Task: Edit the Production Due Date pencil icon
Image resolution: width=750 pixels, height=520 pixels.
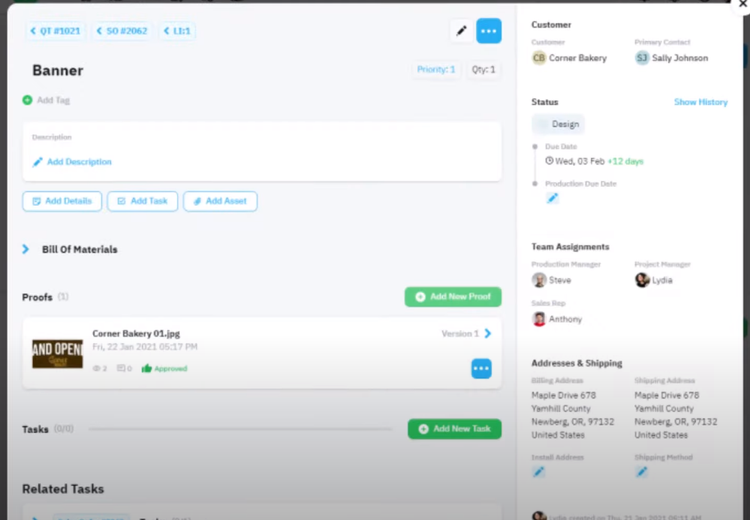Action: point(552,198)
